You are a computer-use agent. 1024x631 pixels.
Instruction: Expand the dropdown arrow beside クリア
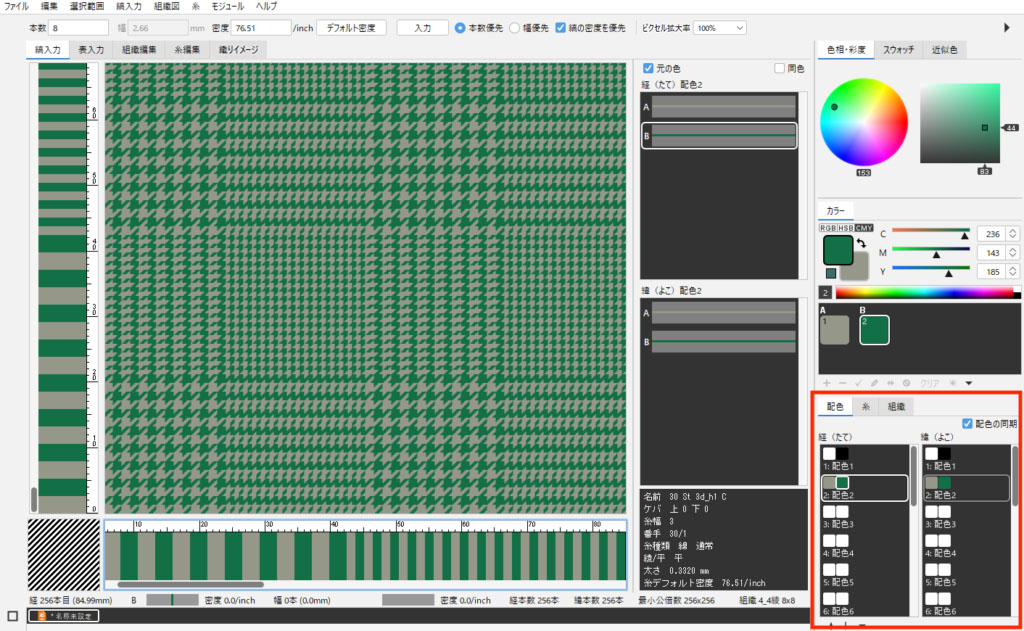(x=968, y=383)
